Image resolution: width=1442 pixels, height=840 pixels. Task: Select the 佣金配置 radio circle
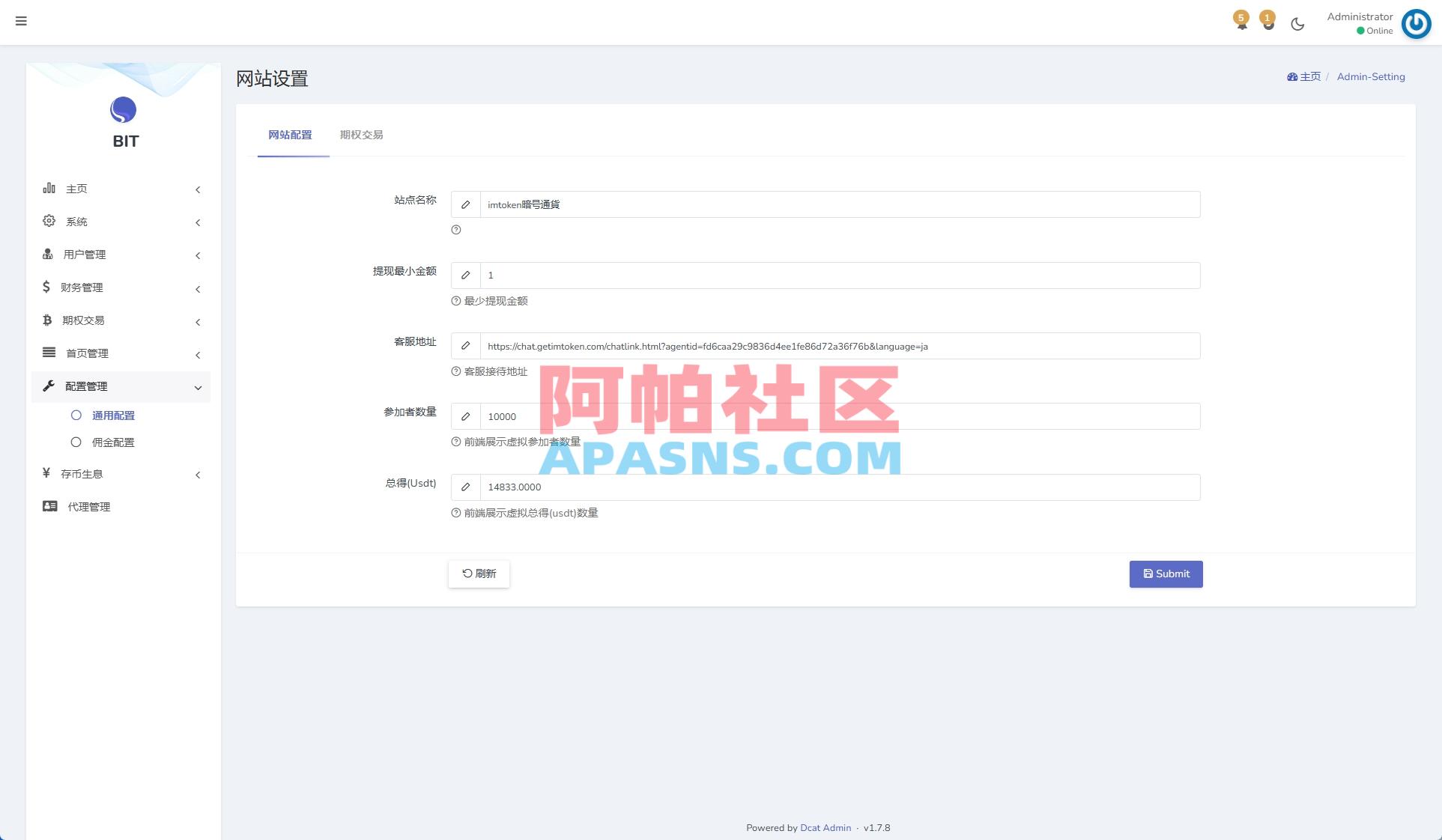pyautogui.click(x=76, y=442)
